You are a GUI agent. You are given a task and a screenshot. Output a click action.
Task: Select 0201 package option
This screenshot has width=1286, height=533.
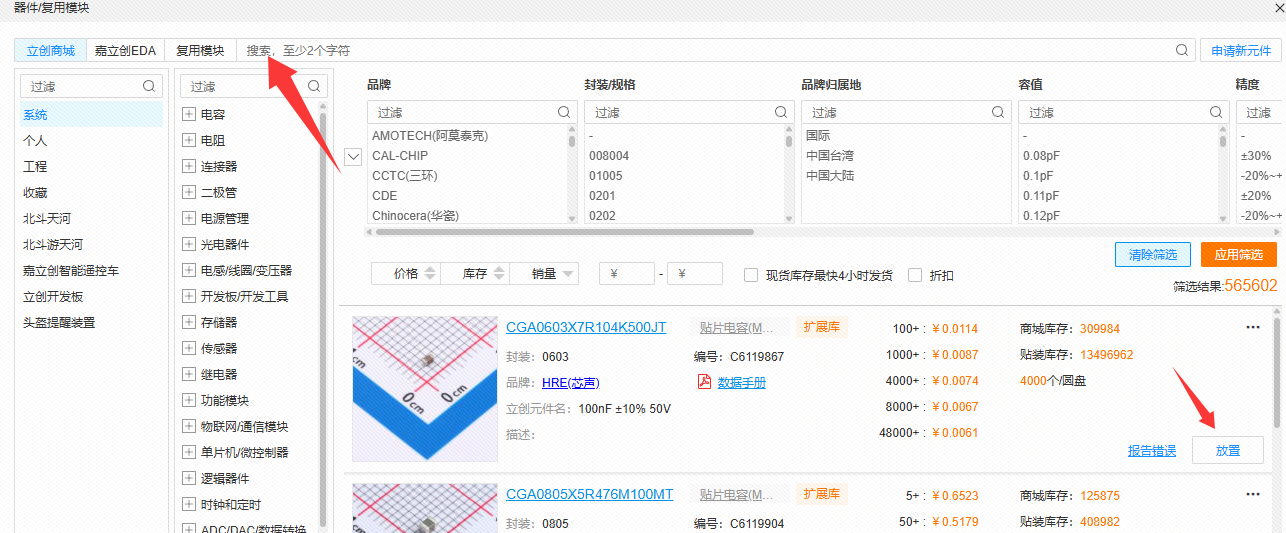602,195
